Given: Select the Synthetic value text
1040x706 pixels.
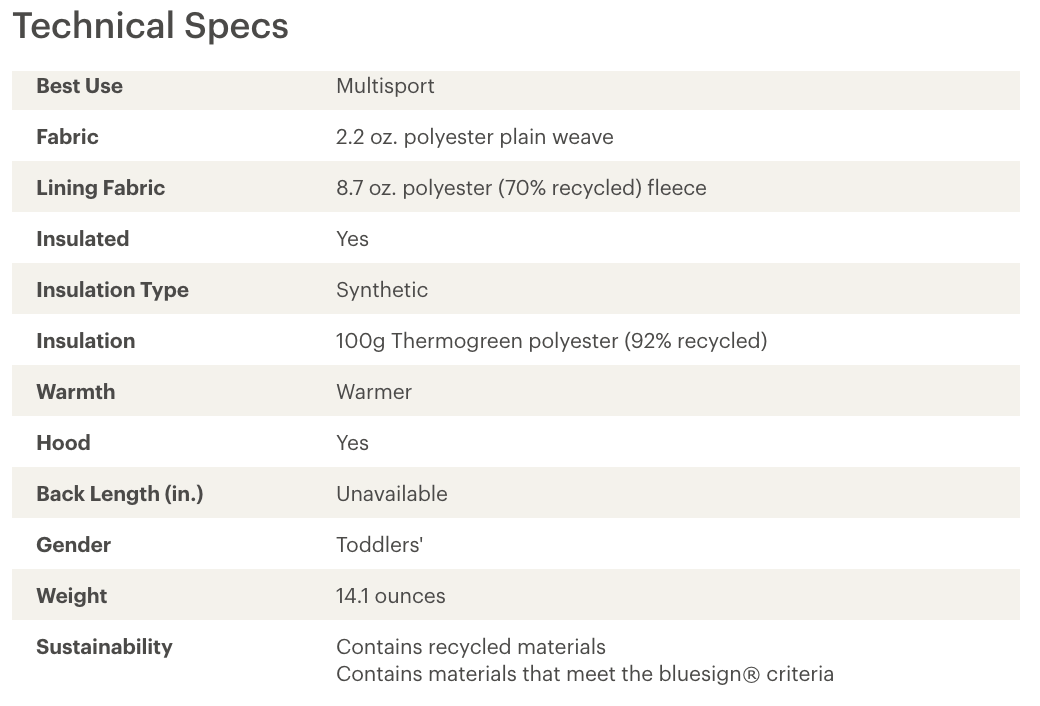Looking at the screenshot, I should pyautogui.click(x=382, y=290).
